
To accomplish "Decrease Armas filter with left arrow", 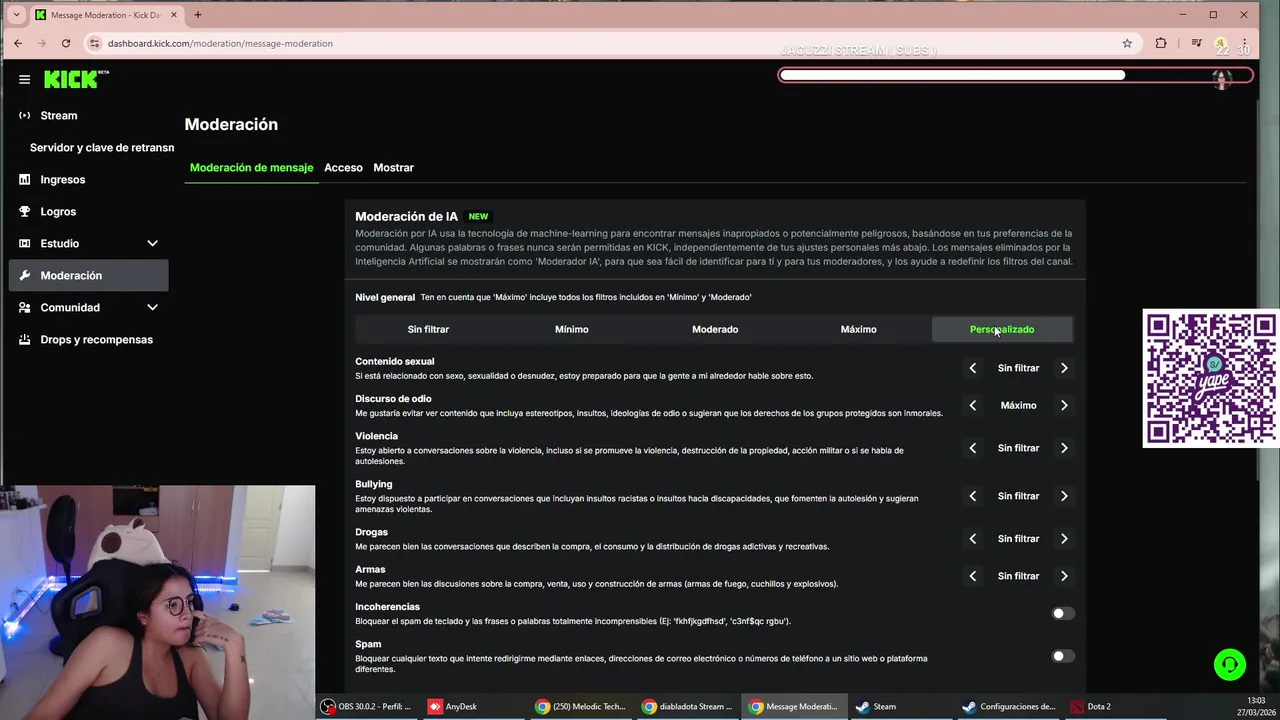I will click(x=972, y=576).
